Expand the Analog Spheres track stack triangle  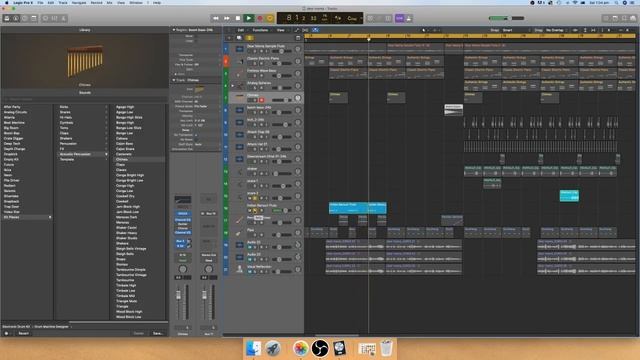click(233, 86)
